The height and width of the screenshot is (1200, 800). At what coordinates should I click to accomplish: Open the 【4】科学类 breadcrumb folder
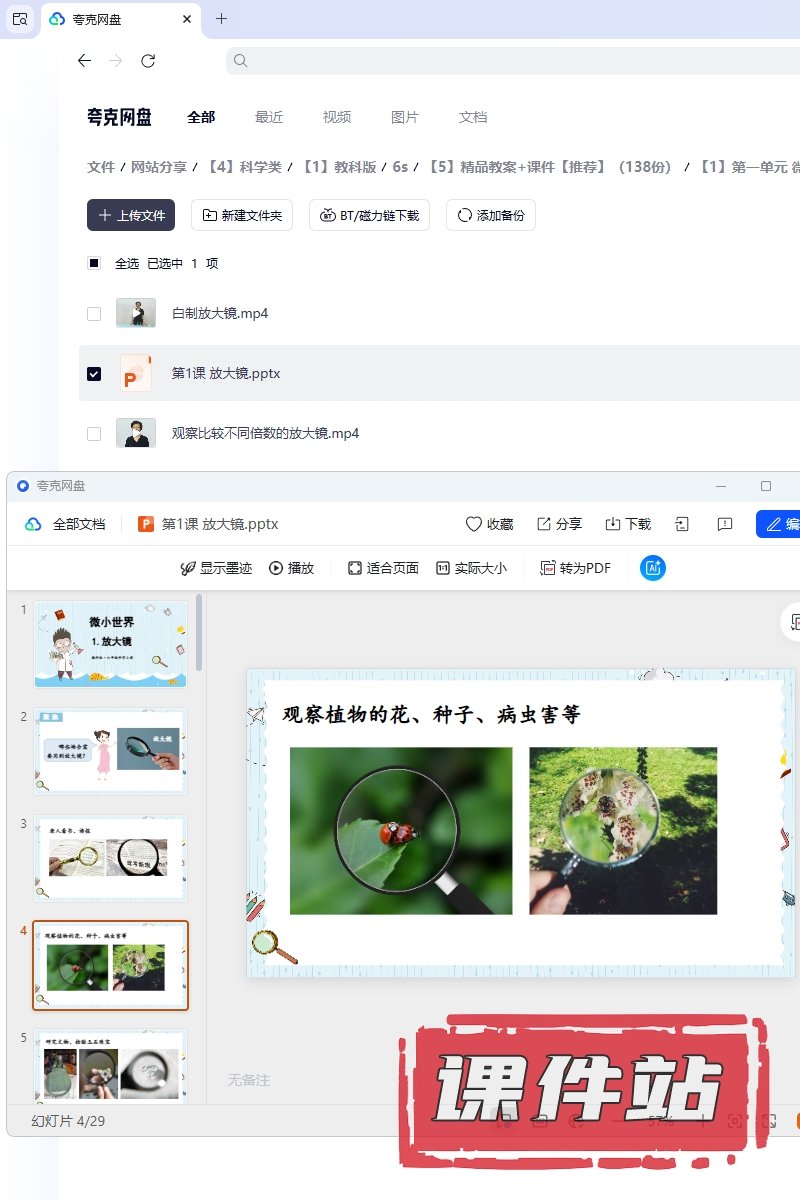pyautogui.click(x=245, y=167)
